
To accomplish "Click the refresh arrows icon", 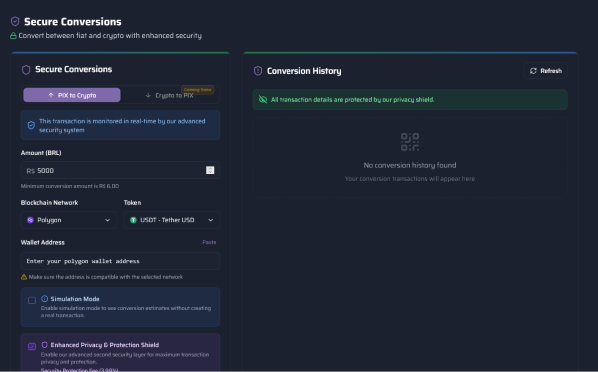I will coord(533,71).
